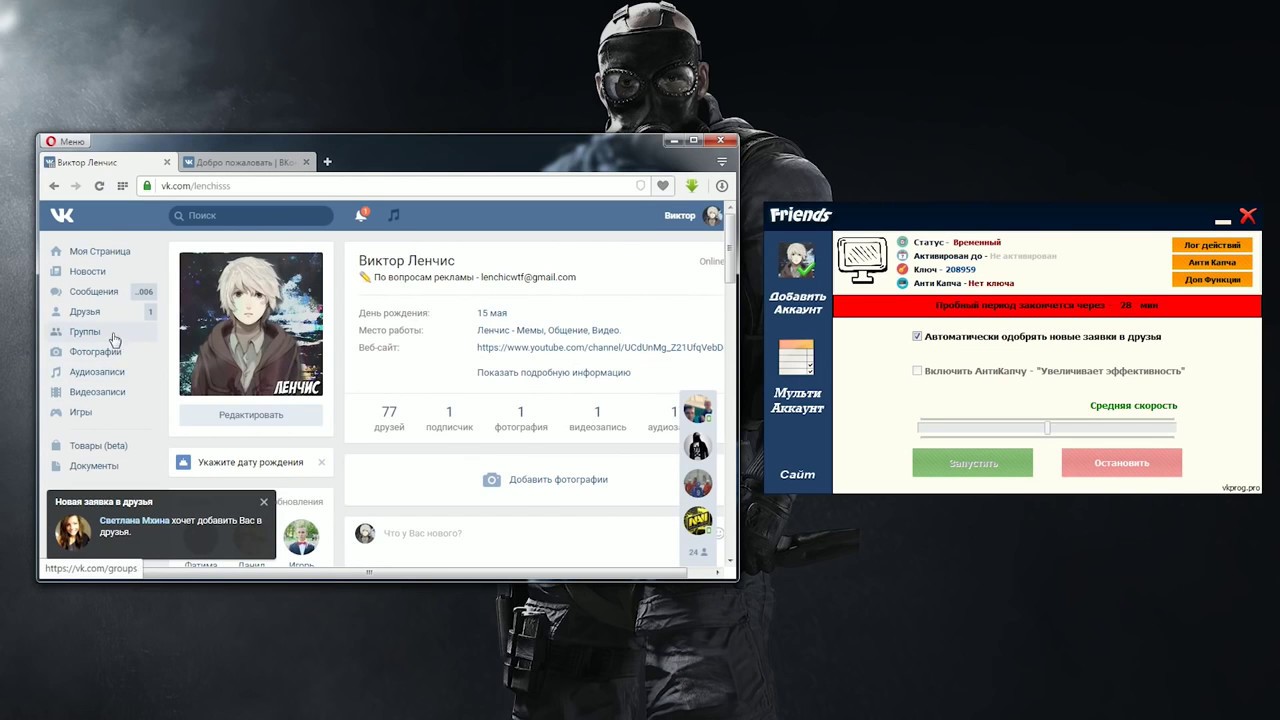
Task: Dismiss the Укажите дату рождения prompt
Action: pyautogui.click(x=321, y=462)
